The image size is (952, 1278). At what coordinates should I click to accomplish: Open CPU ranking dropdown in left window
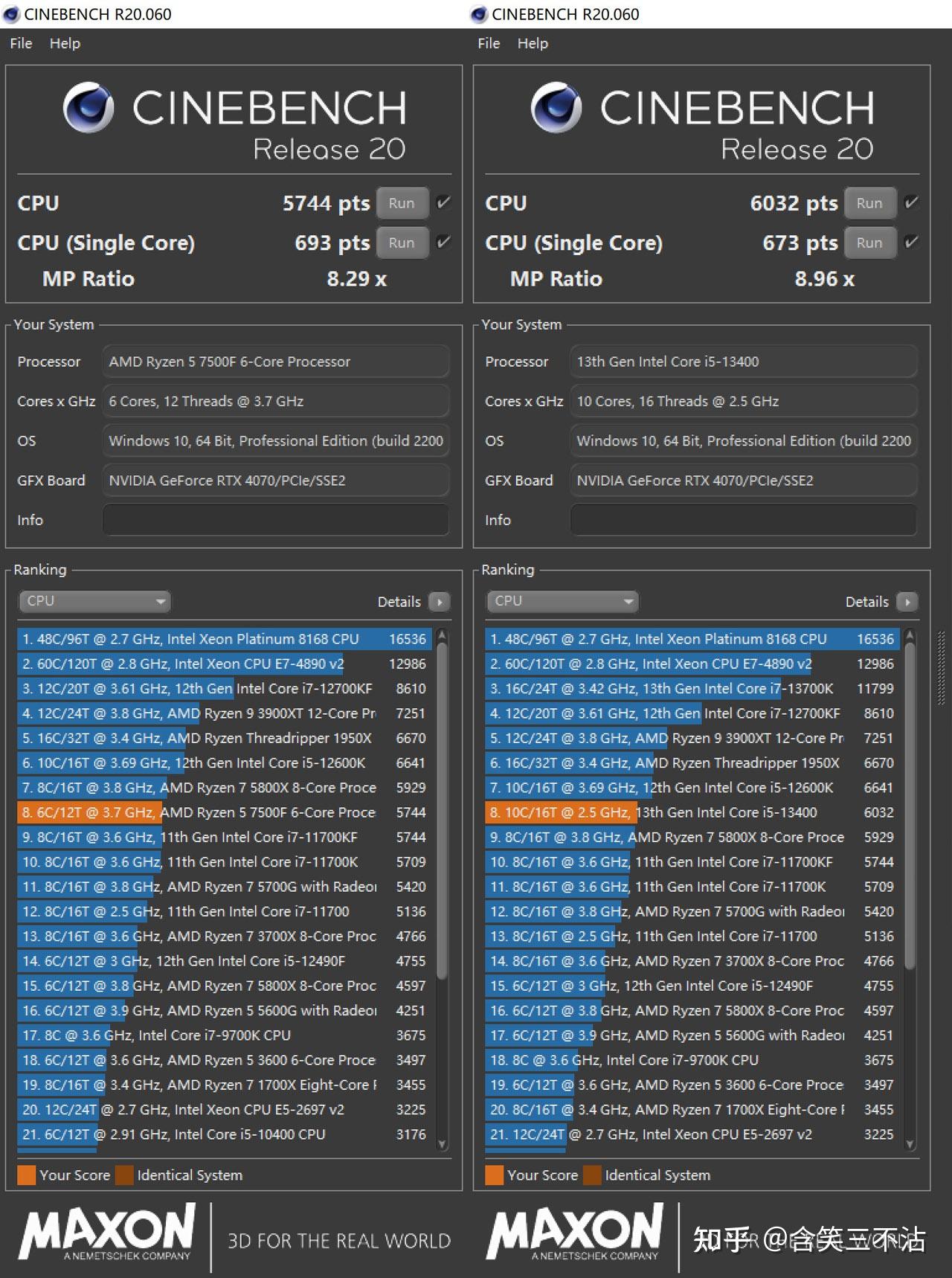coord(94,601)
